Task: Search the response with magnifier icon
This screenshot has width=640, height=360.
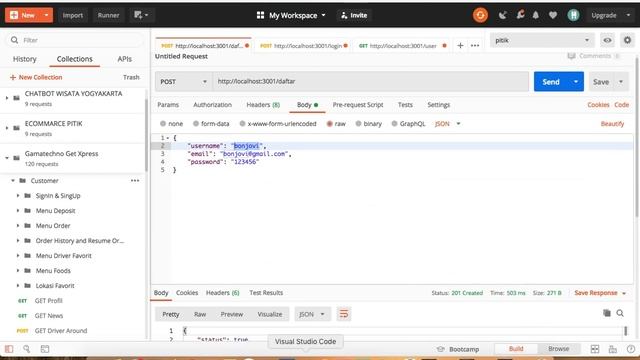Action: click(x=620, y=313)
